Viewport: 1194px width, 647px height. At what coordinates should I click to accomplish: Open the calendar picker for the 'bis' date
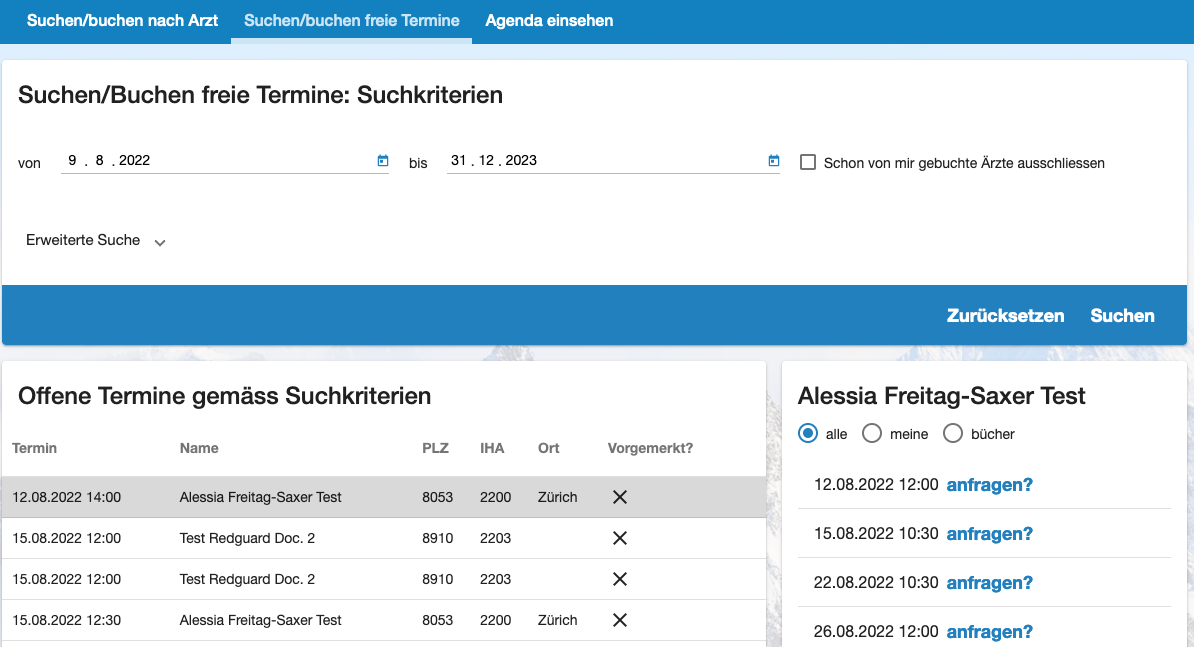tap(772, 160)
